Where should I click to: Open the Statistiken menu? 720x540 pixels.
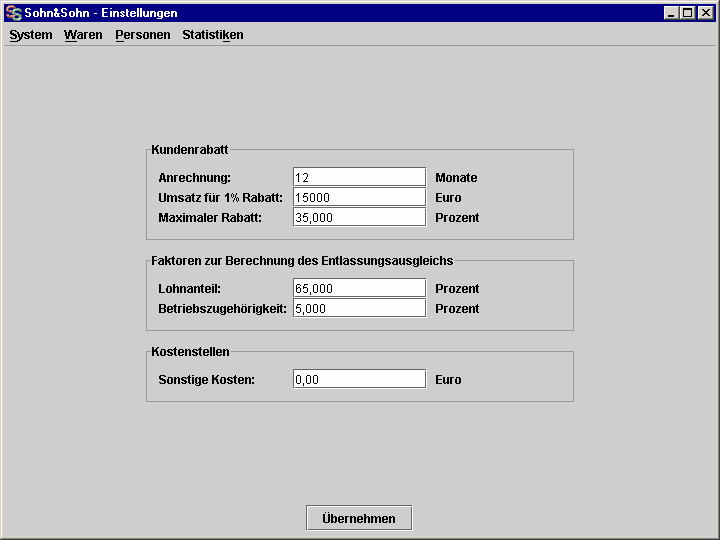[213, 35]
